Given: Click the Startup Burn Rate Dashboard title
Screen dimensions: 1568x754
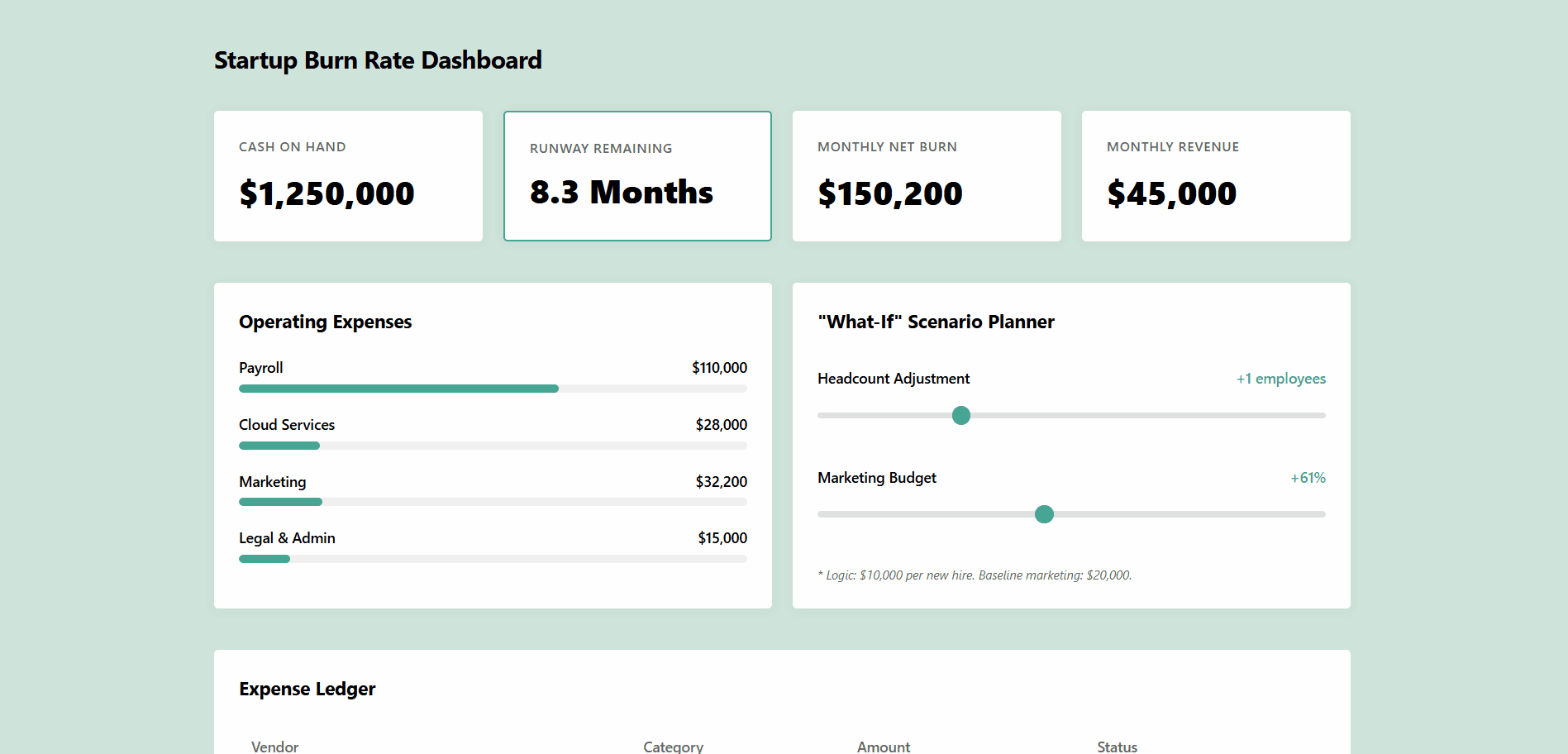Looking at the screenshot, I should (x=378, y=60).
